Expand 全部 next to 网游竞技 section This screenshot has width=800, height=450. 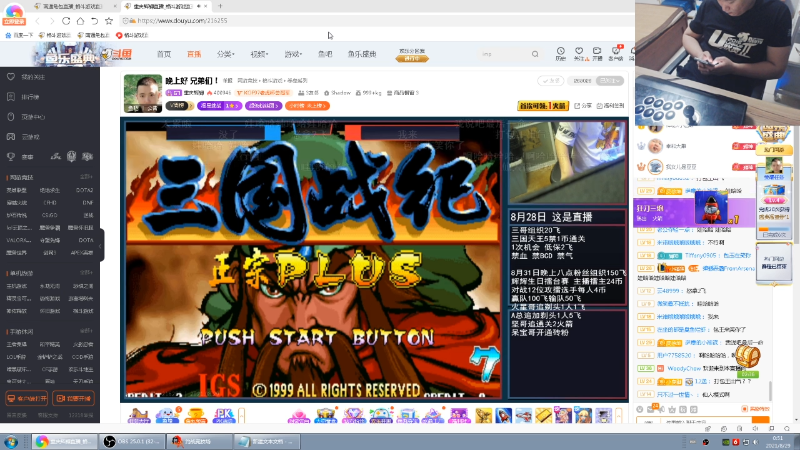(86, 177)
